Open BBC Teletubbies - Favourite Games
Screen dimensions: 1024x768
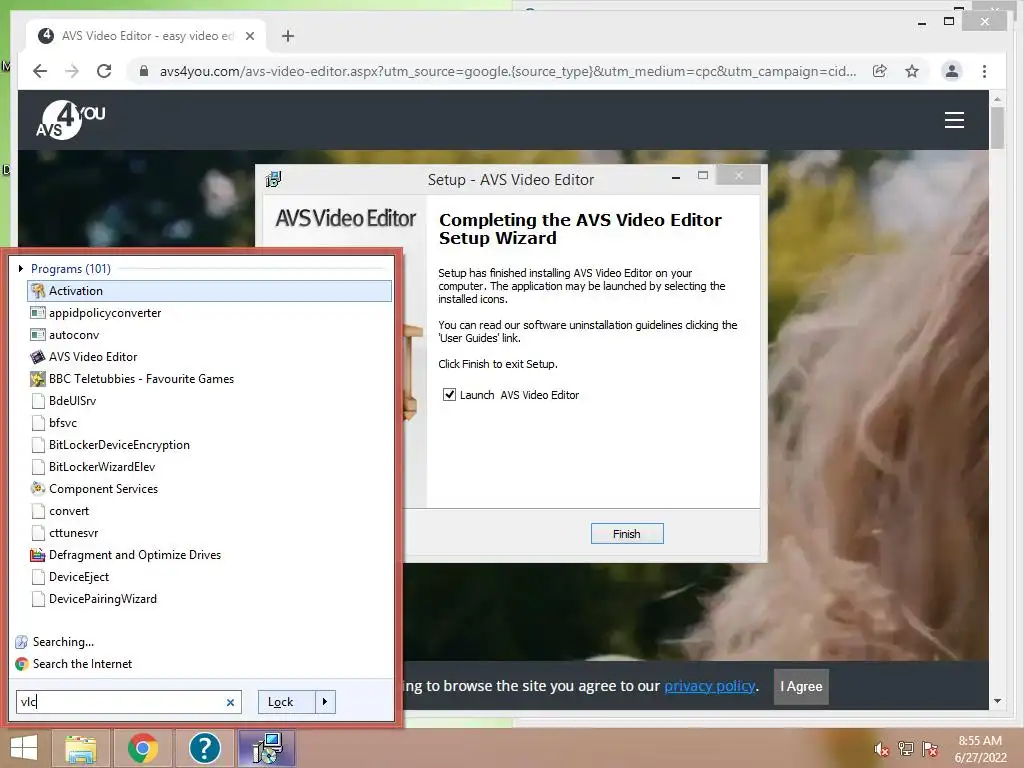click(209, 379)
